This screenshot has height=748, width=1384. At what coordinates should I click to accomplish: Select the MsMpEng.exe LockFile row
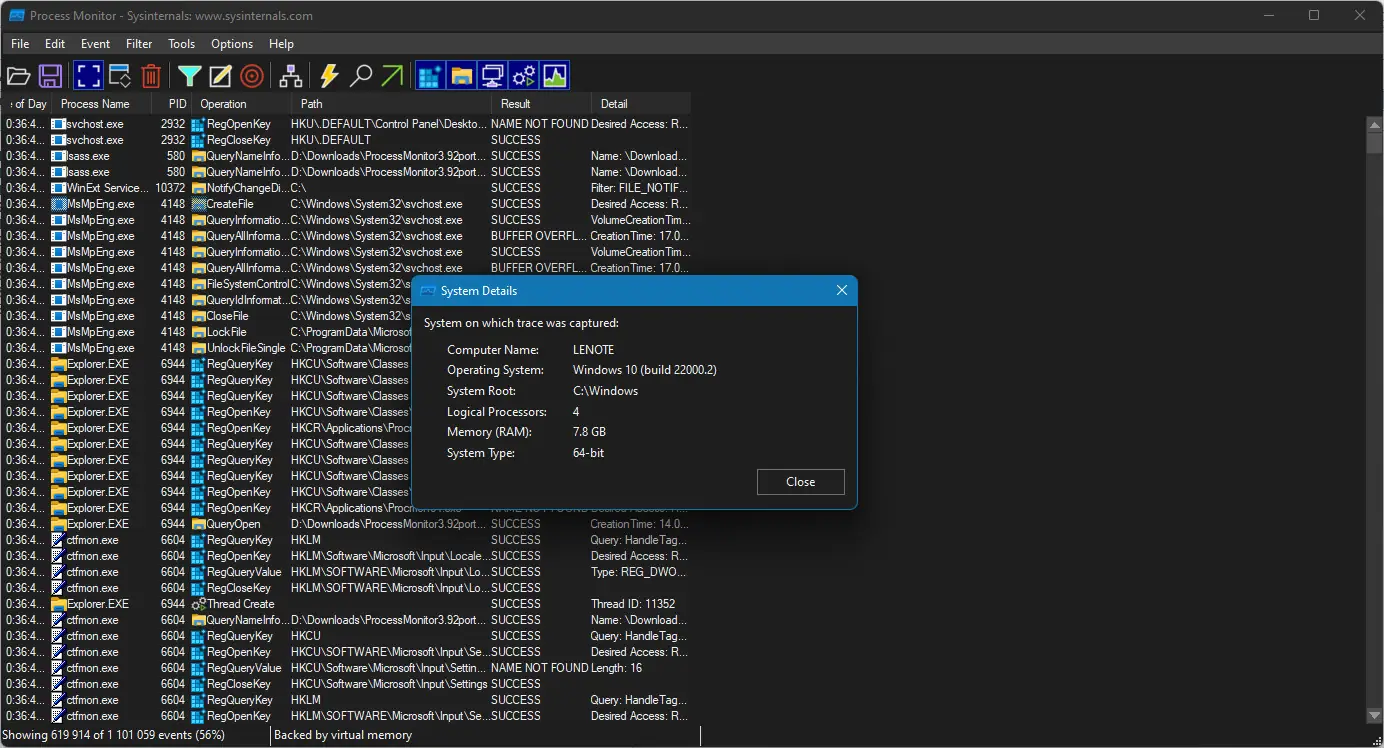pos(208,332)
